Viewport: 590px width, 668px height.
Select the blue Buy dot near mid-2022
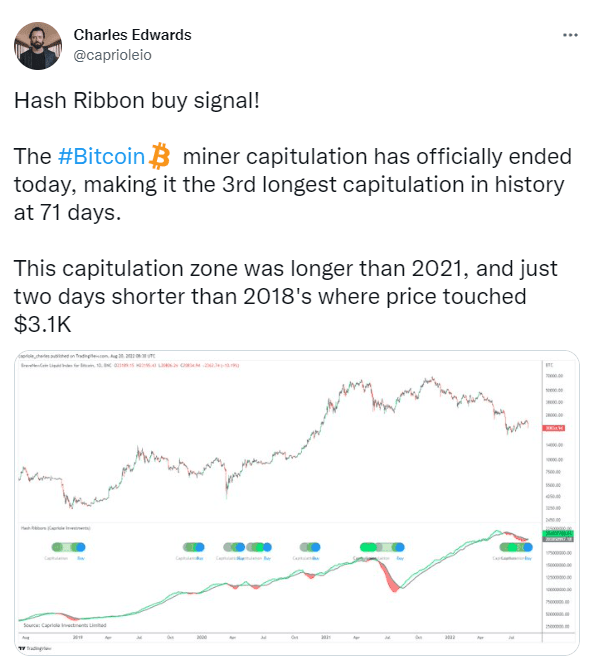[528, 547]
